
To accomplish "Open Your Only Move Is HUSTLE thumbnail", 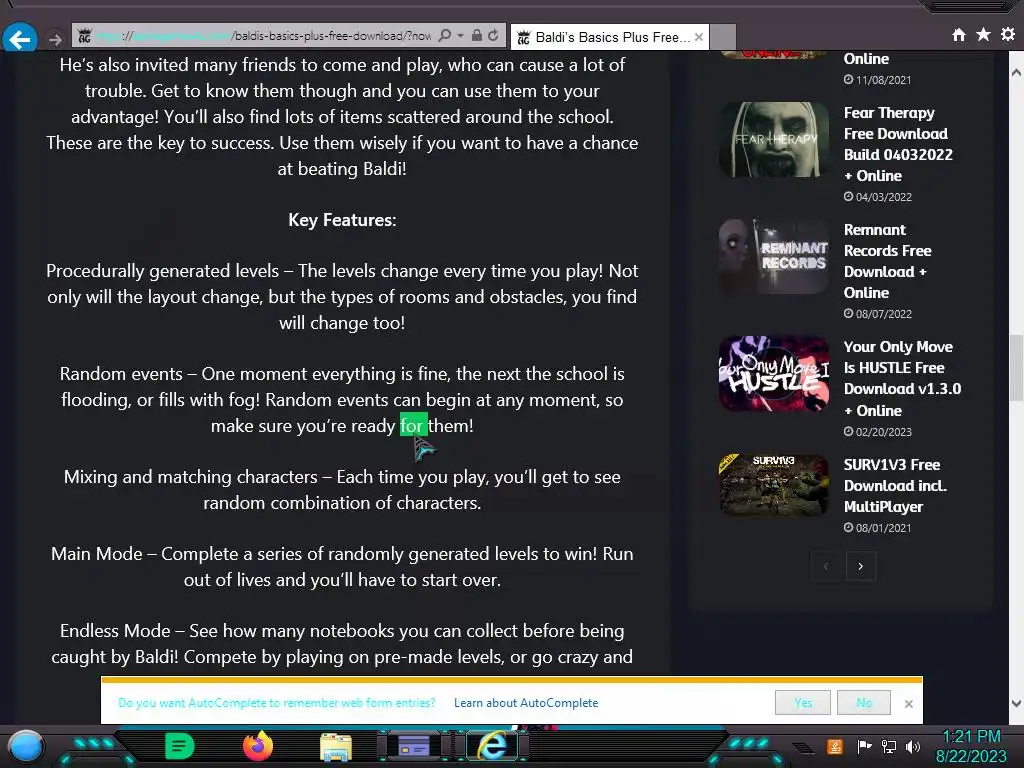I will tap(774, 374).
